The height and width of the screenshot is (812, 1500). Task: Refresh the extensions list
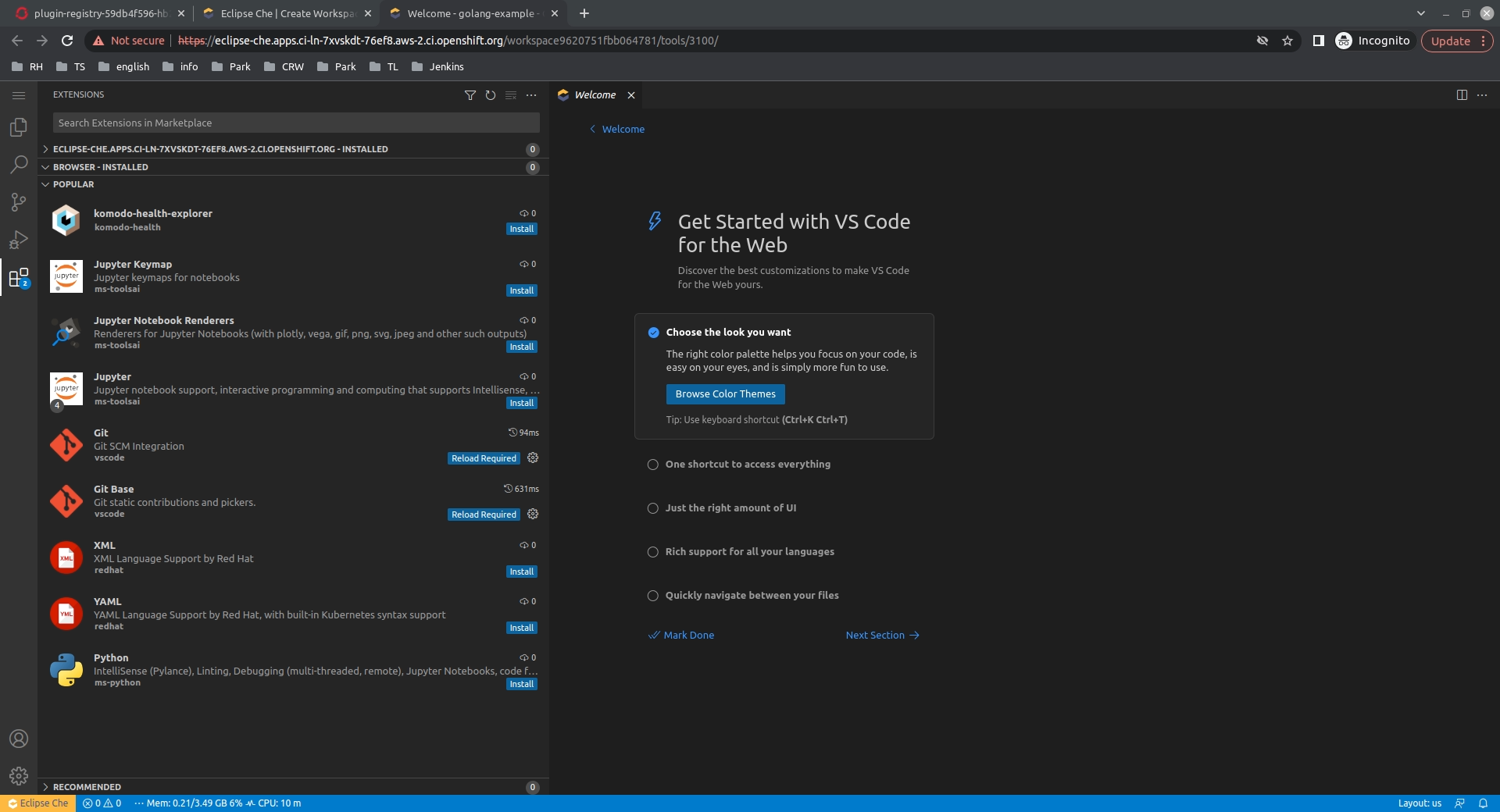pyautogui.click(x=491, y=95)
